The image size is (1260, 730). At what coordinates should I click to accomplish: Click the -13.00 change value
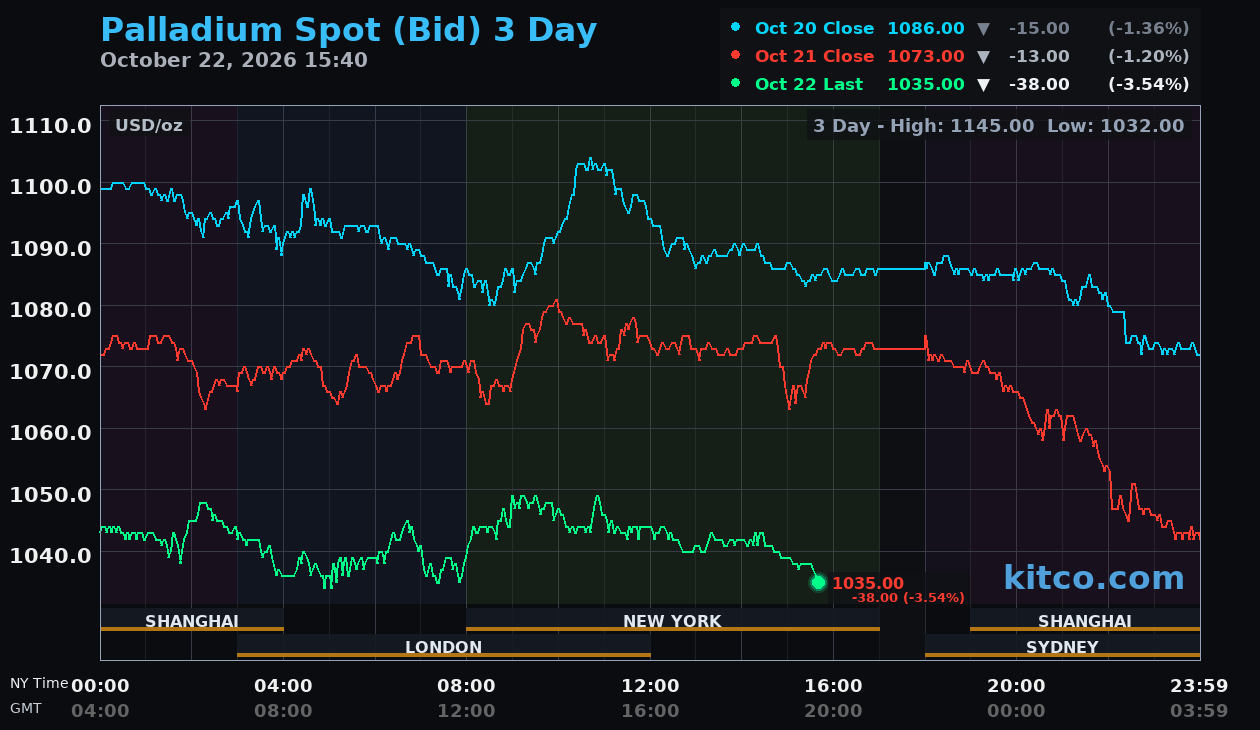(x=1039, y=56)
